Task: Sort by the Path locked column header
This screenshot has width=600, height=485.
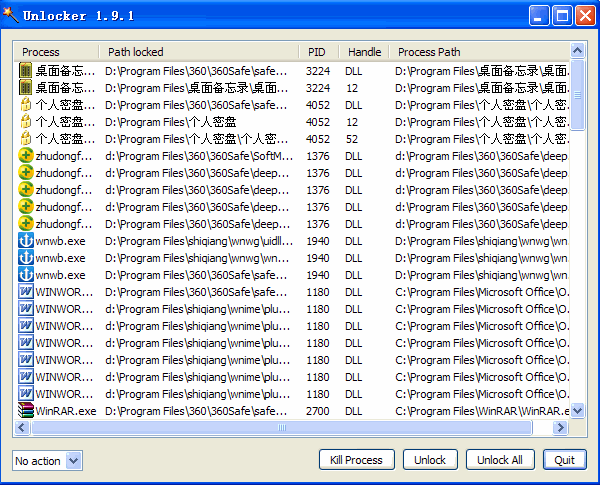Action: coord(199,52)
